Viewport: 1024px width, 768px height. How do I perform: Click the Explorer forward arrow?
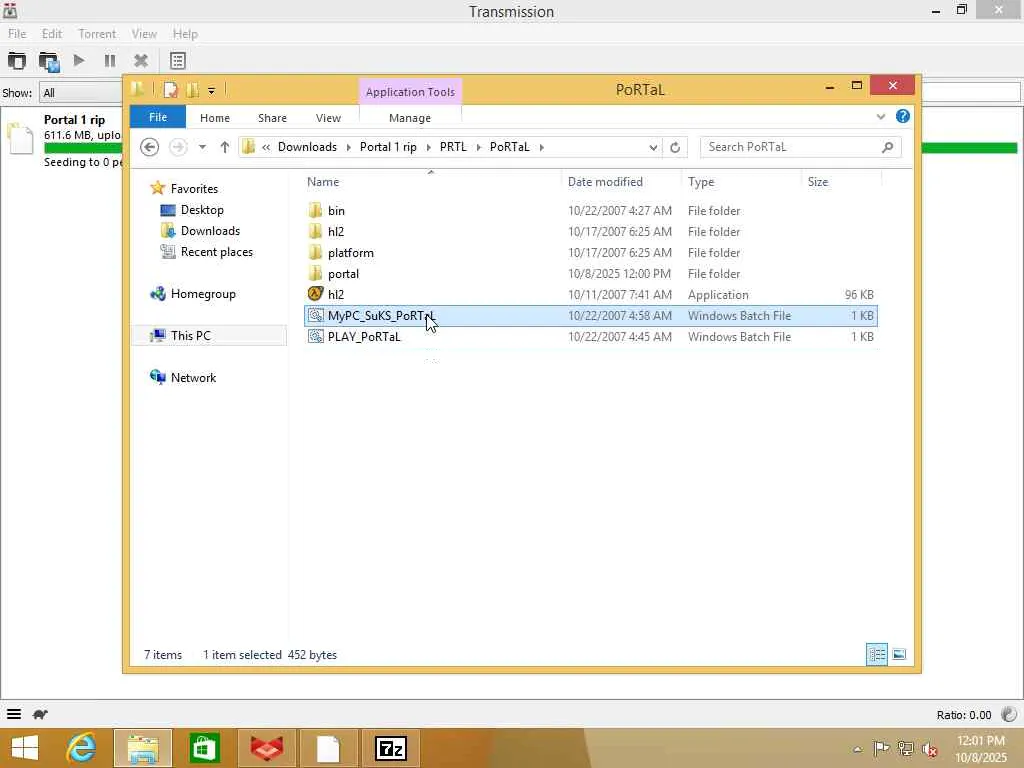178,147
